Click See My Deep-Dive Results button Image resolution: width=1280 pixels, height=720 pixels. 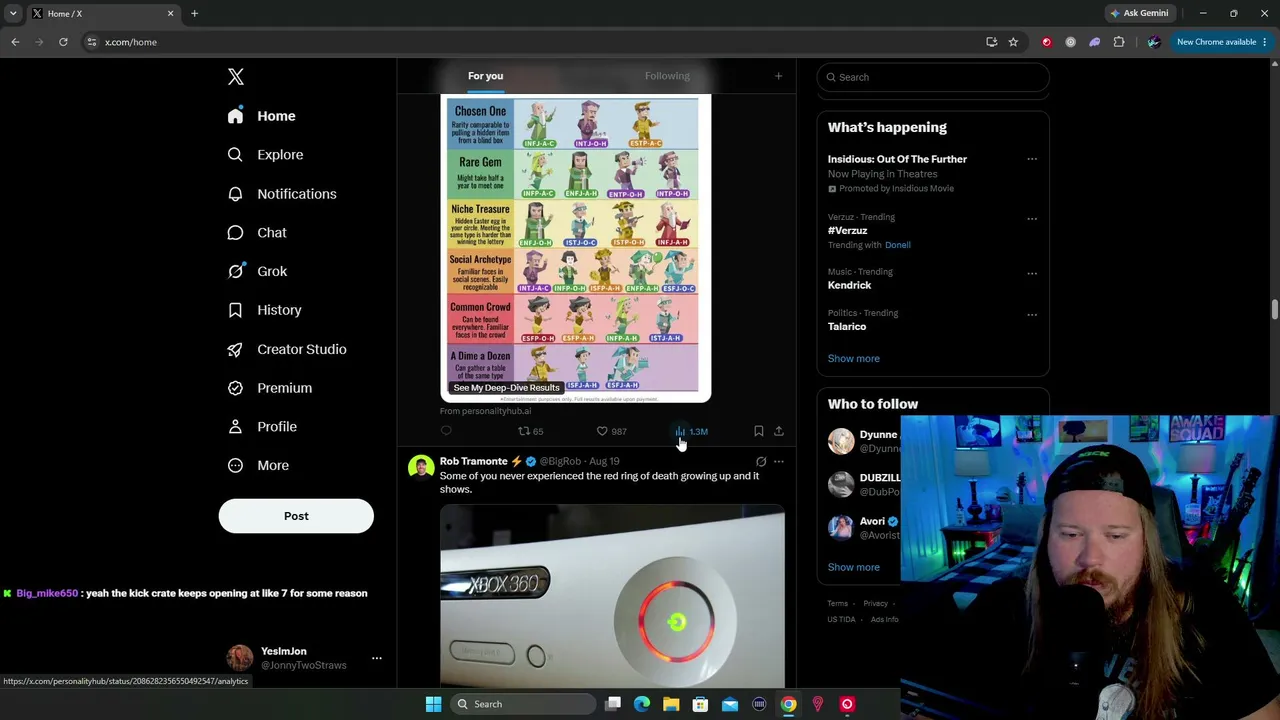pyautogui.click(x=506, y=388)
